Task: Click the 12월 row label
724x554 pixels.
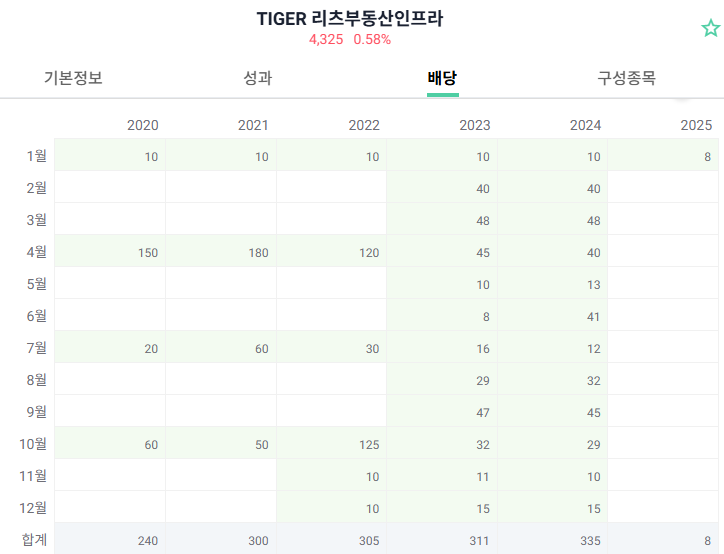Action: (33, 508)
